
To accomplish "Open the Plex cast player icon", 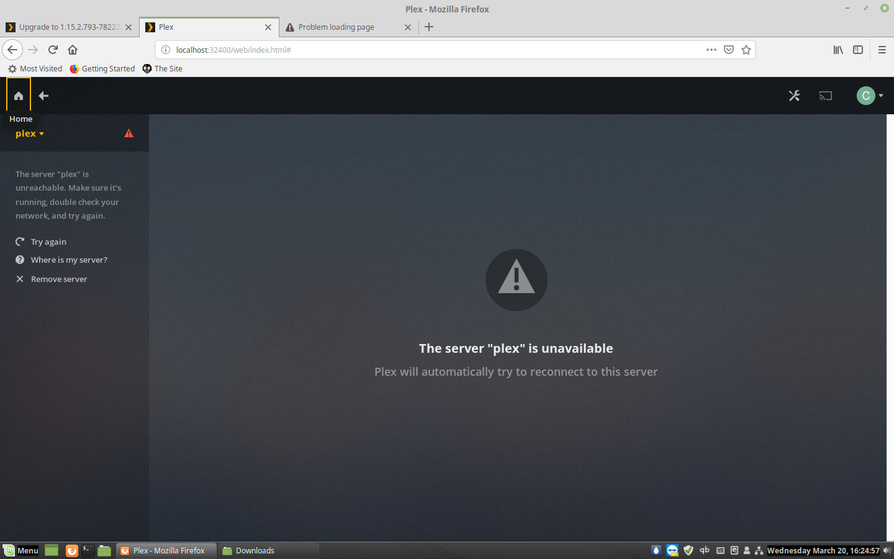I will [x=825, y=95].
